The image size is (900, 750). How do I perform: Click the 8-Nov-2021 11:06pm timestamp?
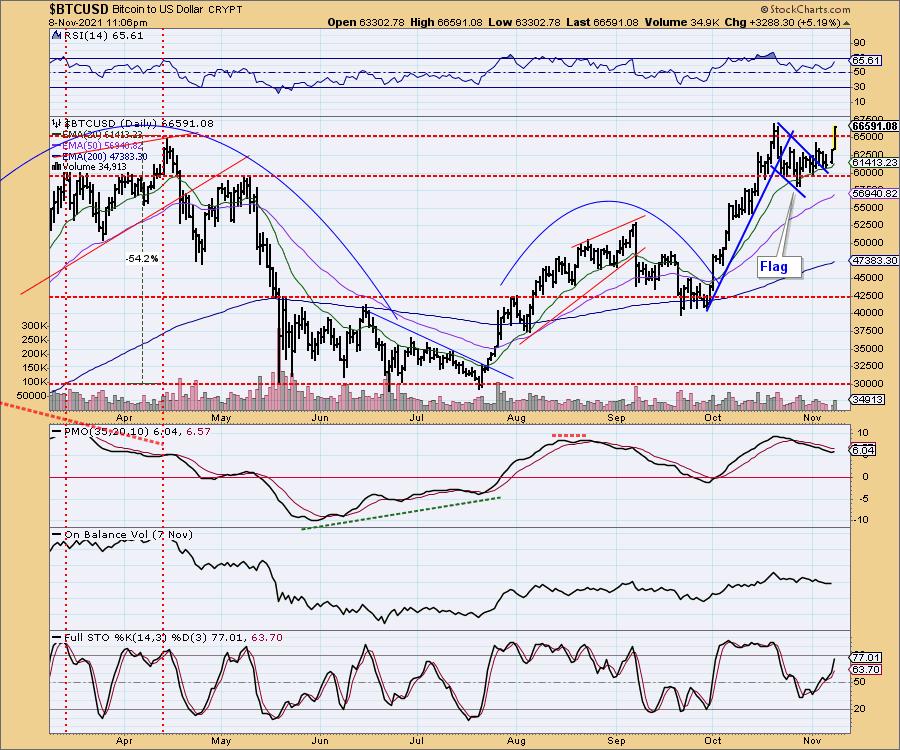coord(98,23)
